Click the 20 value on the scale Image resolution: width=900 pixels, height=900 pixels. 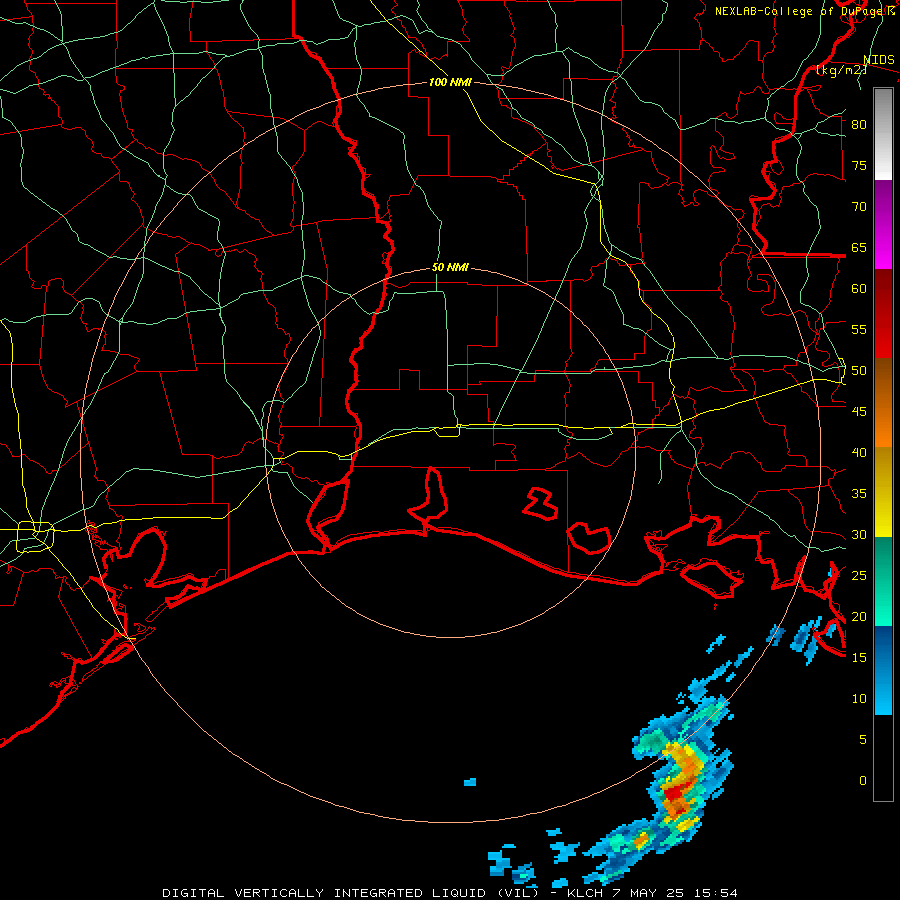859,616
